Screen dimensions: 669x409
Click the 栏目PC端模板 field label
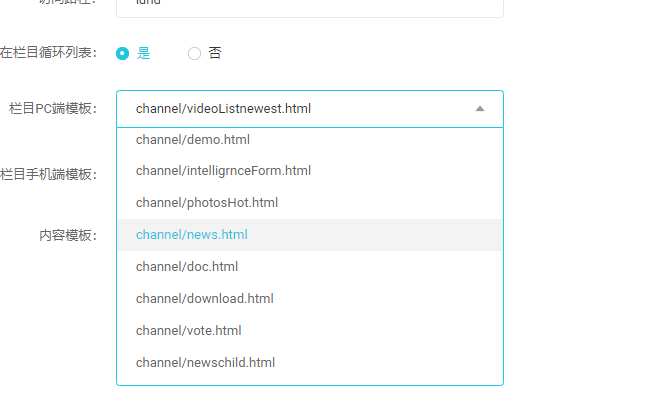53,108
